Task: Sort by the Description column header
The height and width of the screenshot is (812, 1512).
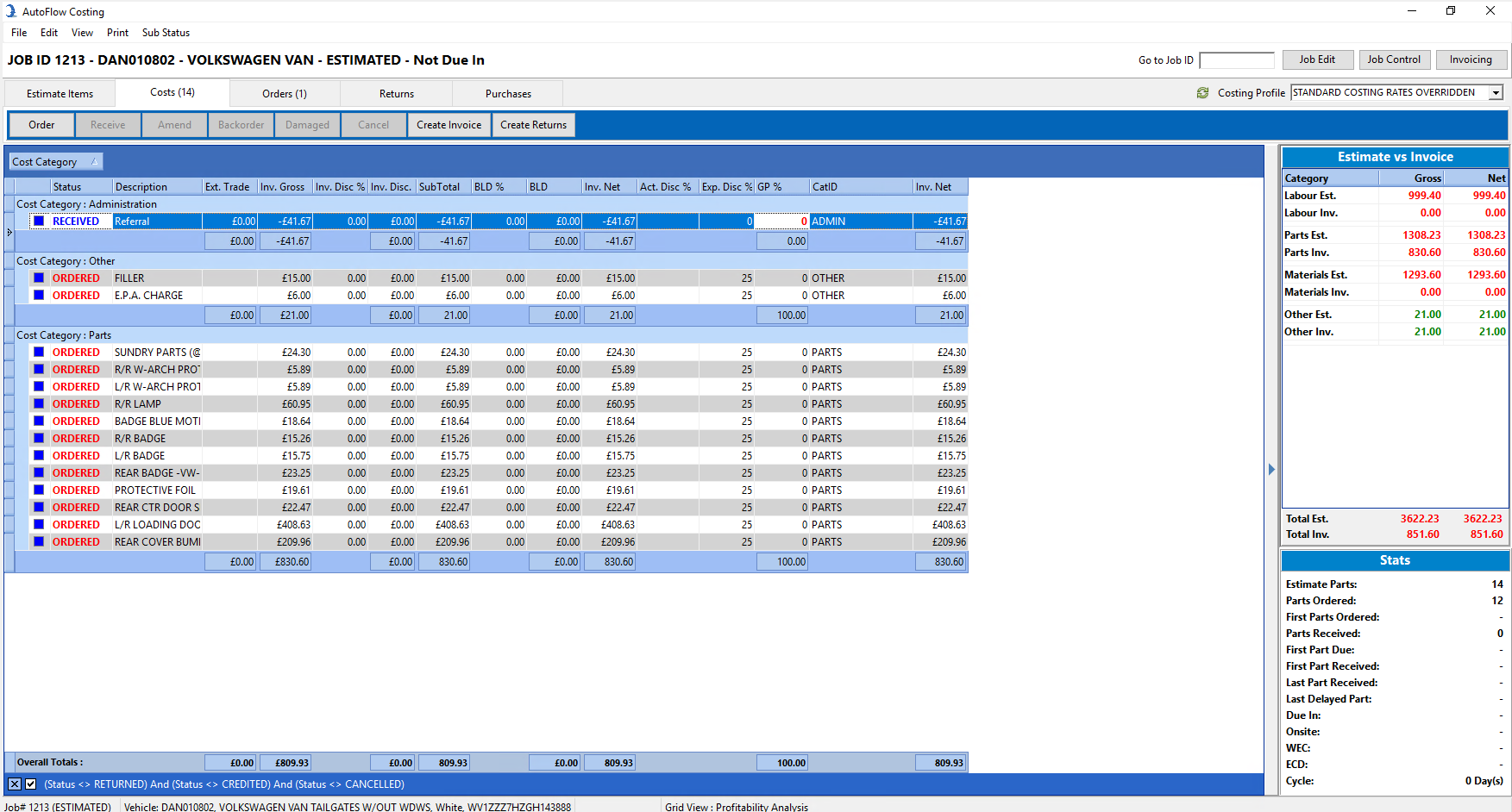Action: point(157,187)
